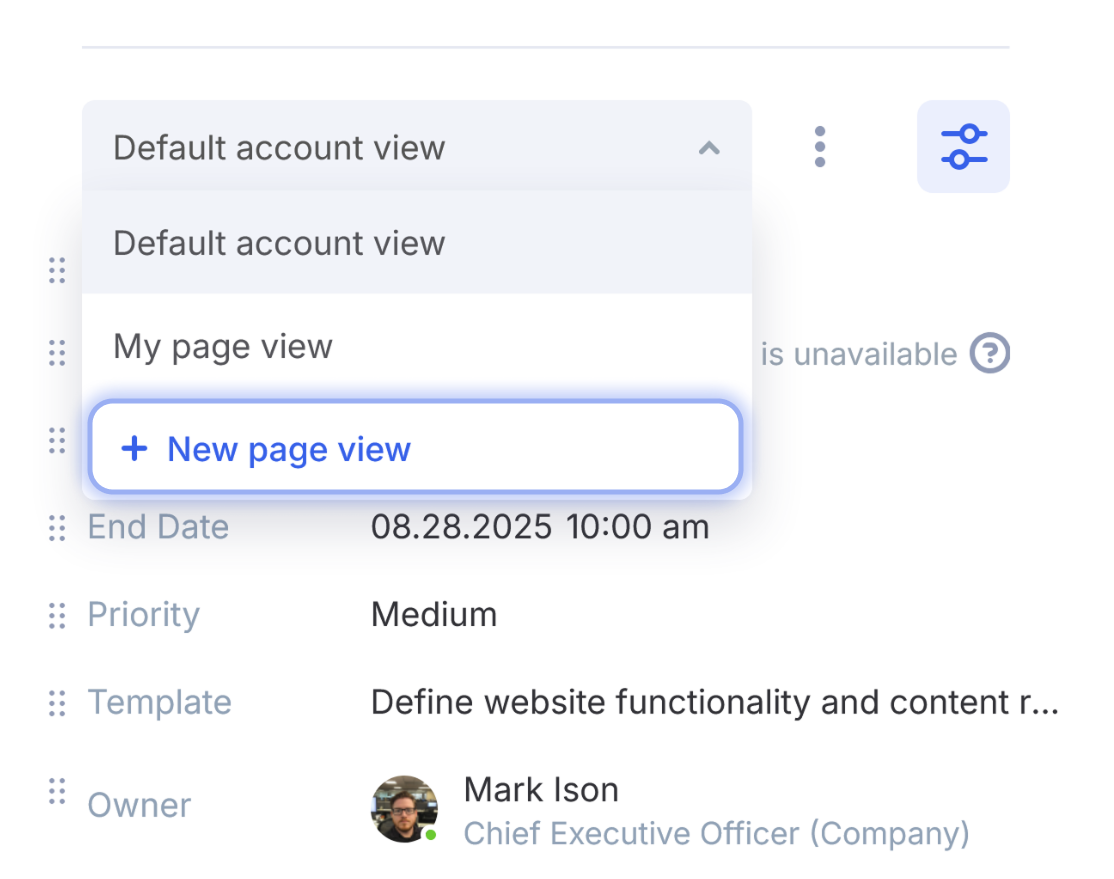1114x879 pixels.
Task: Click the green online status dot on avatar
Action: (x=430, y=834)
